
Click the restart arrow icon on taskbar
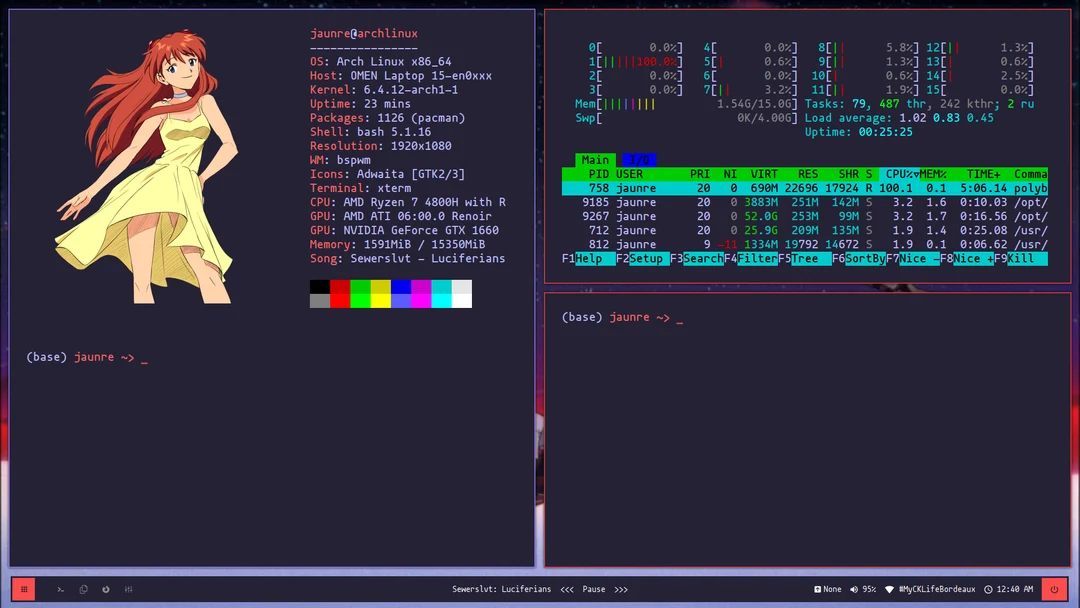pyautogui.click(x=105, y=589)
